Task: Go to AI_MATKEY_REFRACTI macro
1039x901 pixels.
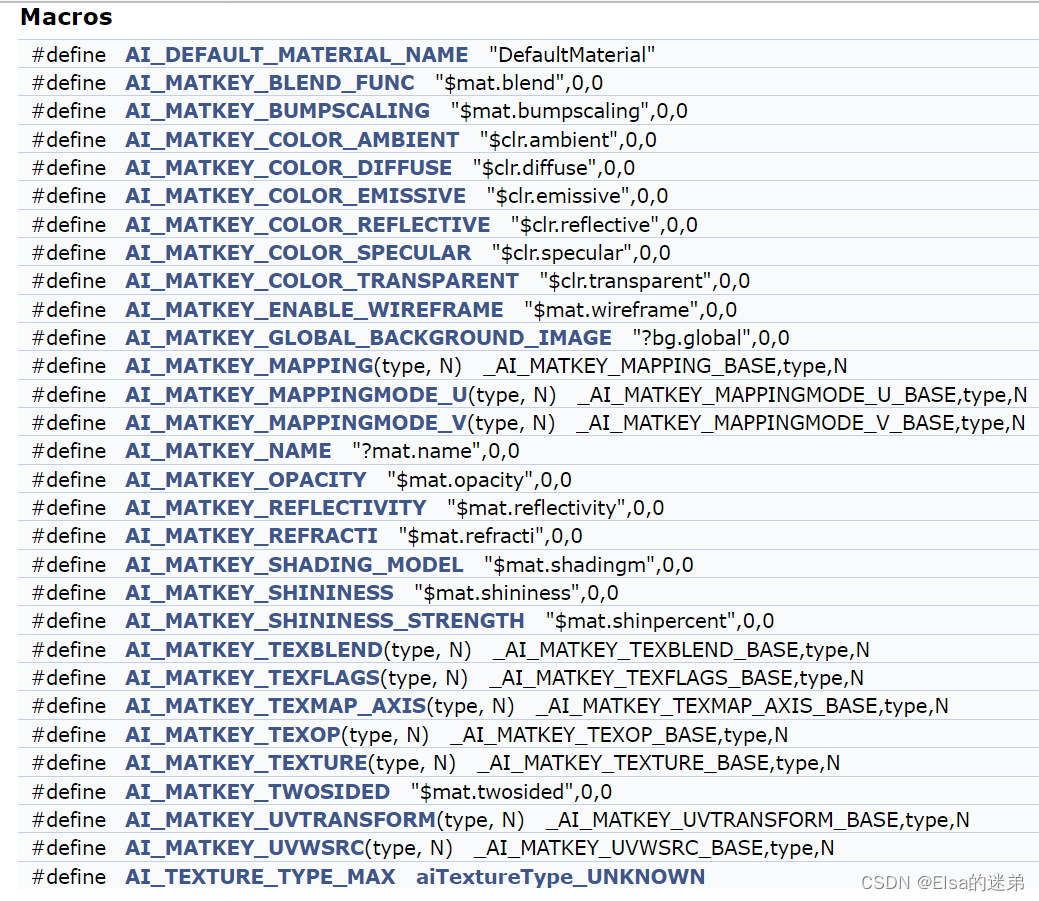Action: pos(251,536)
